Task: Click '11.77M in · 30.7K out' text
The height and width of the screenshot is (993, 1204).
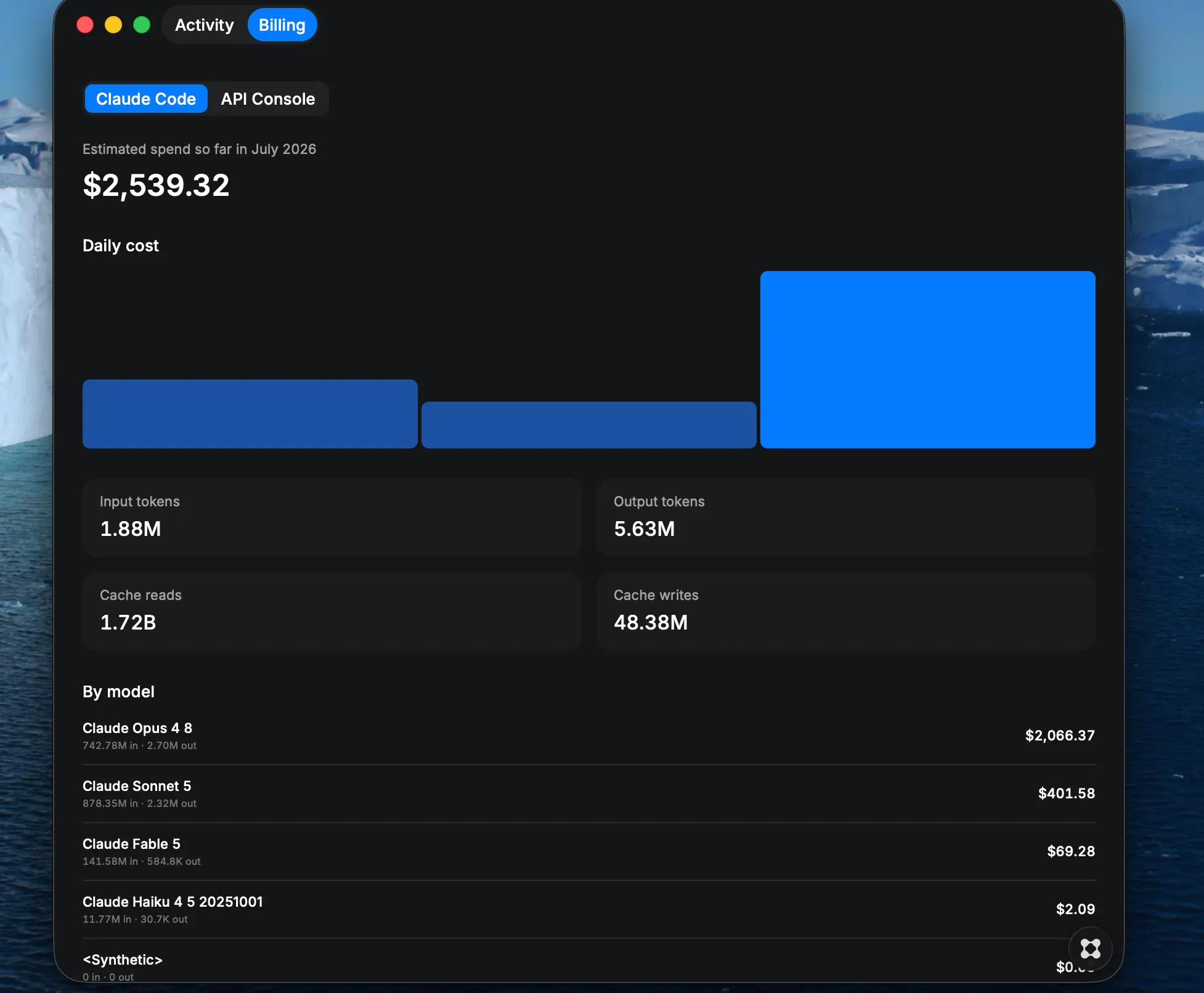Action: coord(135,919)
